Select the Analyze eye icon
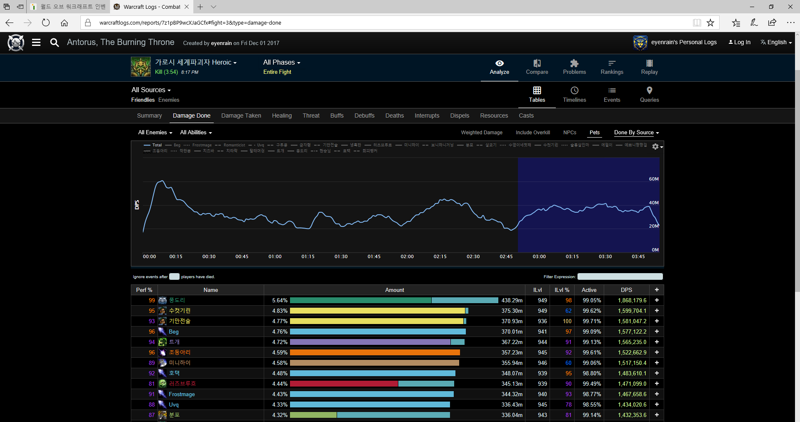This screenshot has height=422, width=800. pos(499,63)
